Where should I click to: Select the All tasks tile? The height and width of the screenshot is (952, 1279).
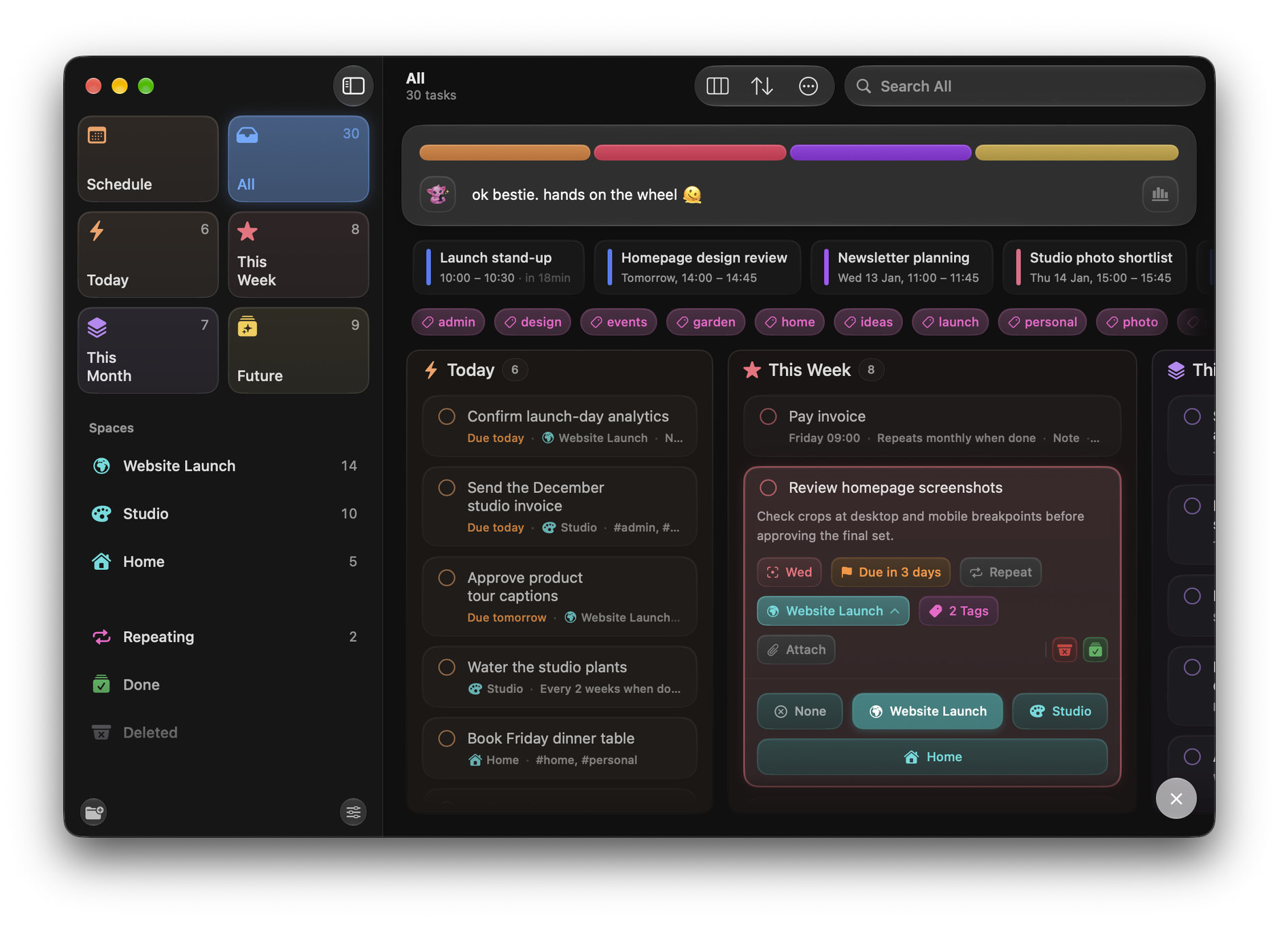pos(299,158)
